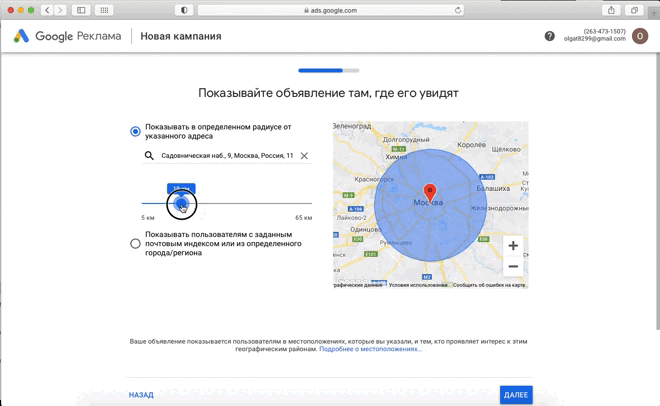The image size is (660, 406).
Task: Click Сообщить об ошибке на карте link
Action: click(489, 285)
